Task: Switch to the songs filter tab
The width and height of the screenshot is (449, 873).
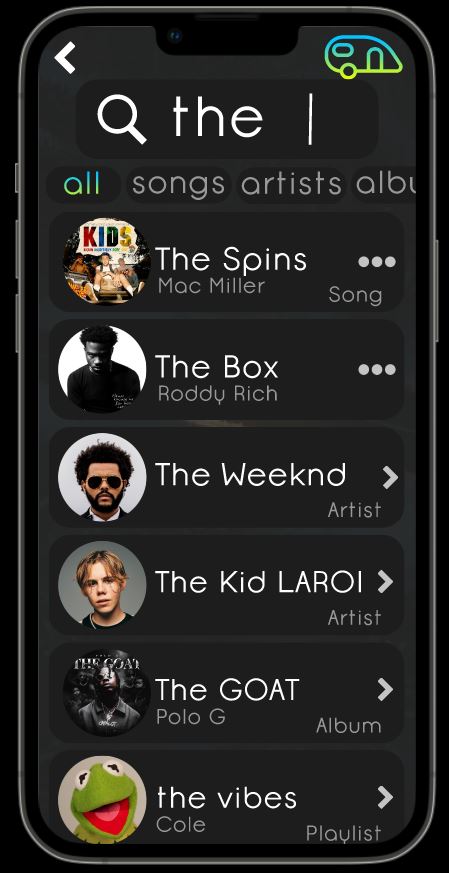Action: [178, 184]
